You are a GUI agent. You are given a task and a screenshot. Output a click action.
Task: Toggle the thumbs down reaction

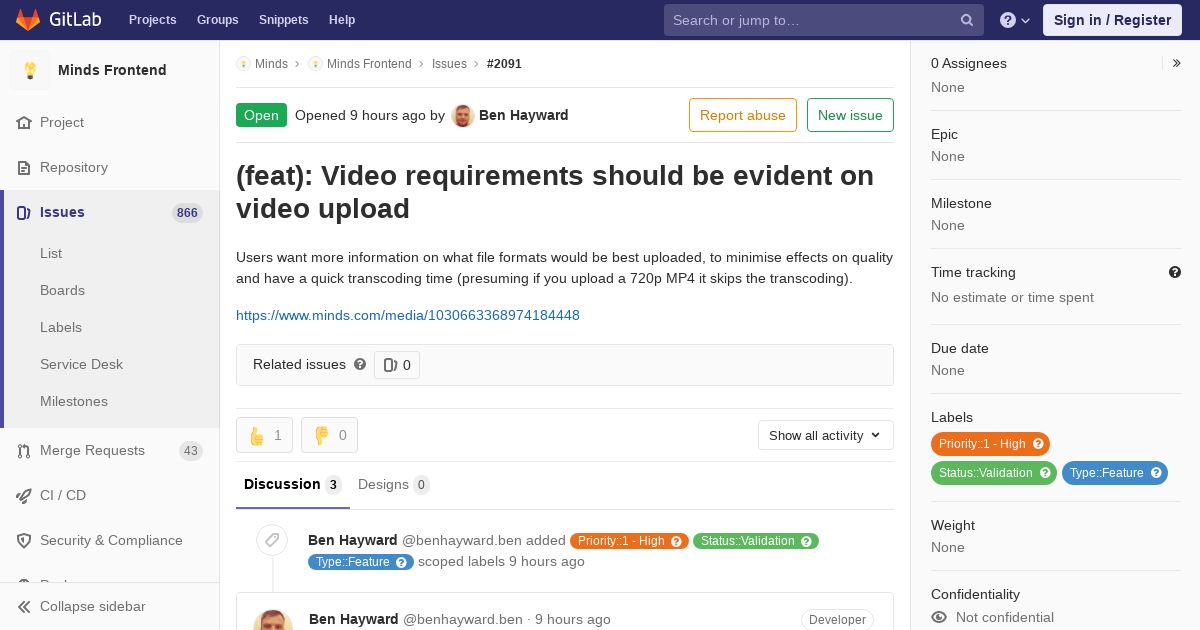[x=329, y=435]
